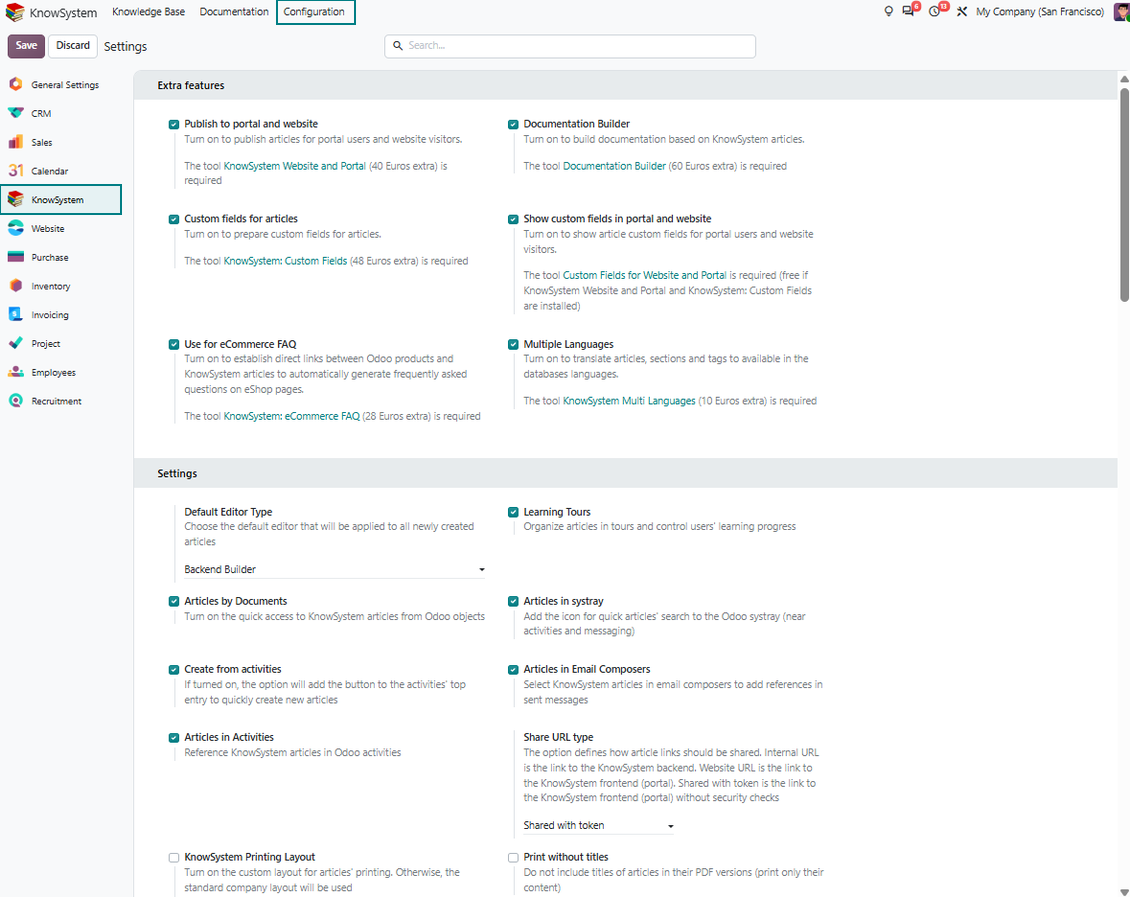Open the Knowledge Base menu
This screenshot has height=897, width=1130.
[148, 12]
